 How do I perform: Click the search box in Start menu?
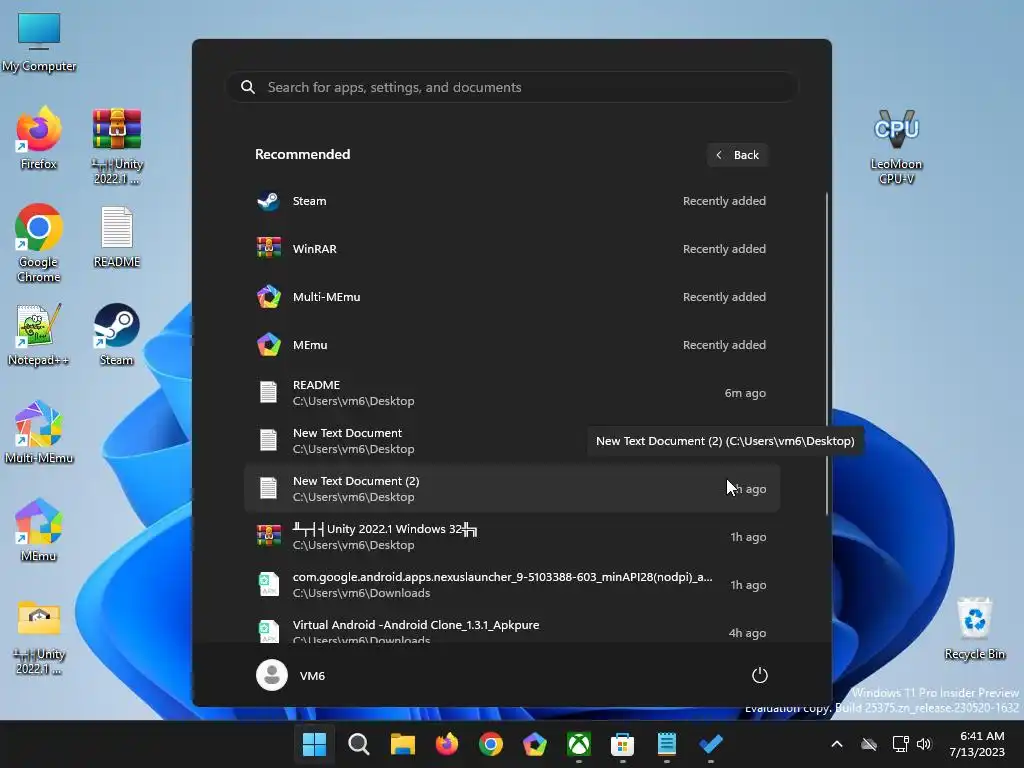click(x=511, y=87)
